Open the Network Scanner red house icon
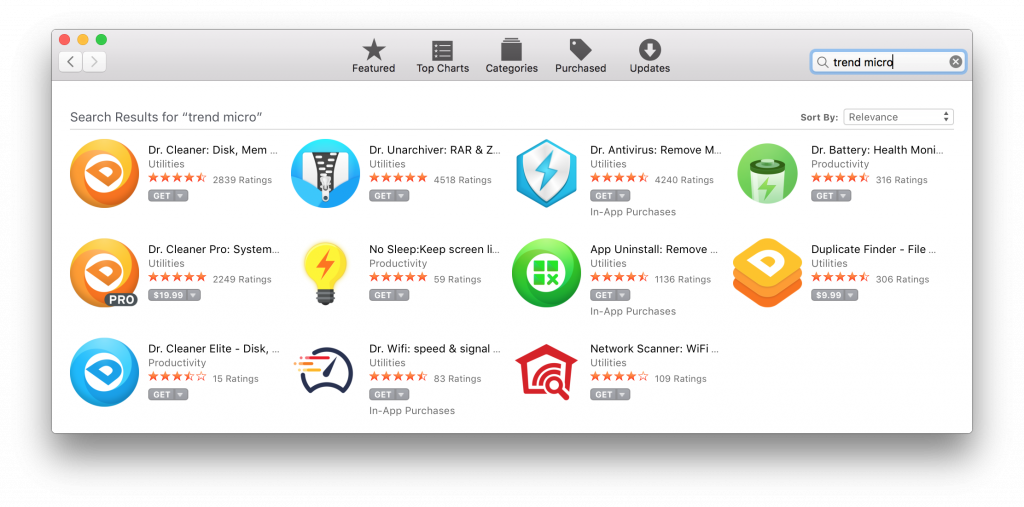1024x507 pixels. pyautogui.click(x=546, y=372)
